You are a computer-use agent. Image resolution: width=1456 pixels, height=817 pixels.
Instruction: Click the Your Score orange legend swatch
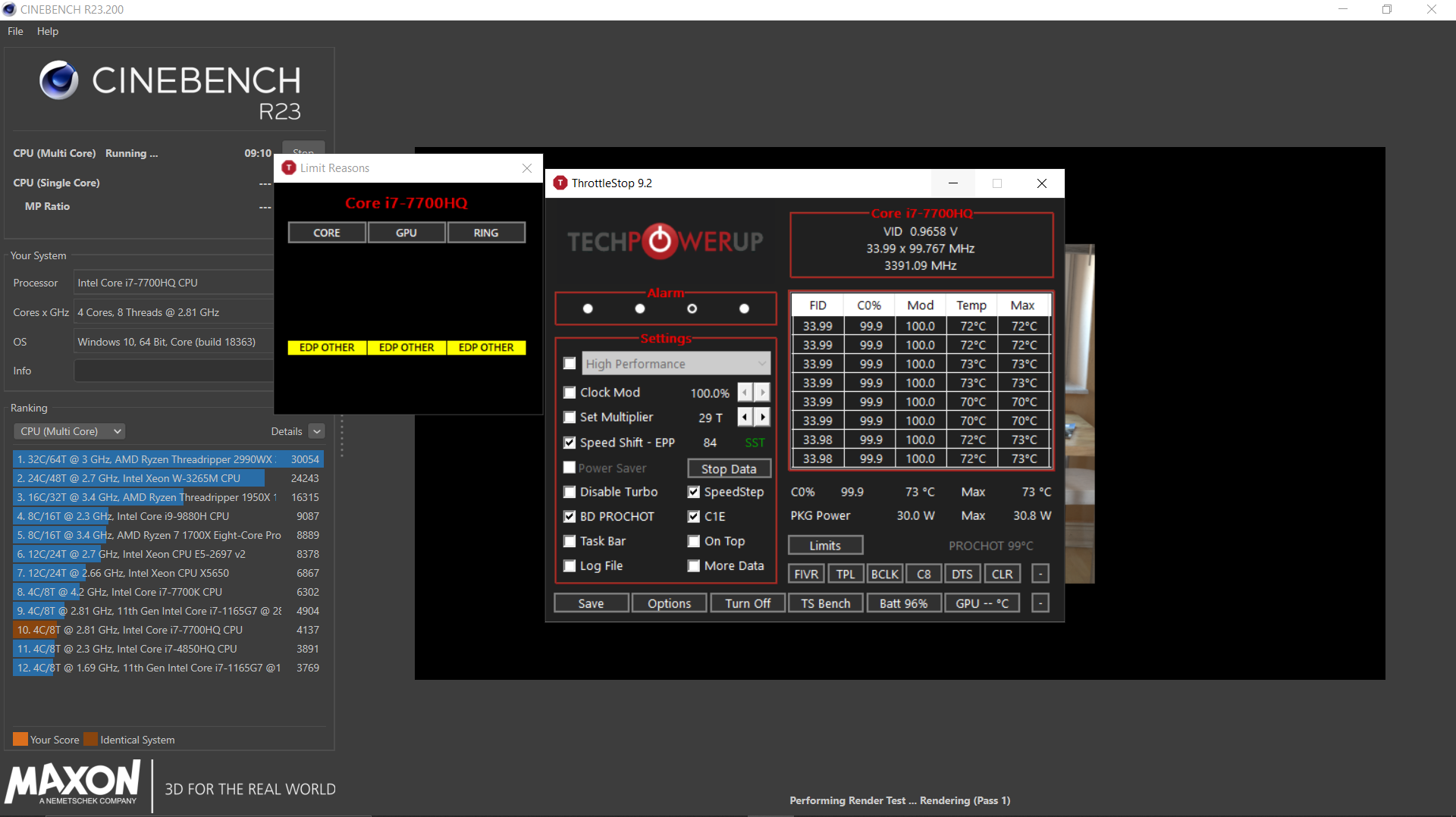20,739
